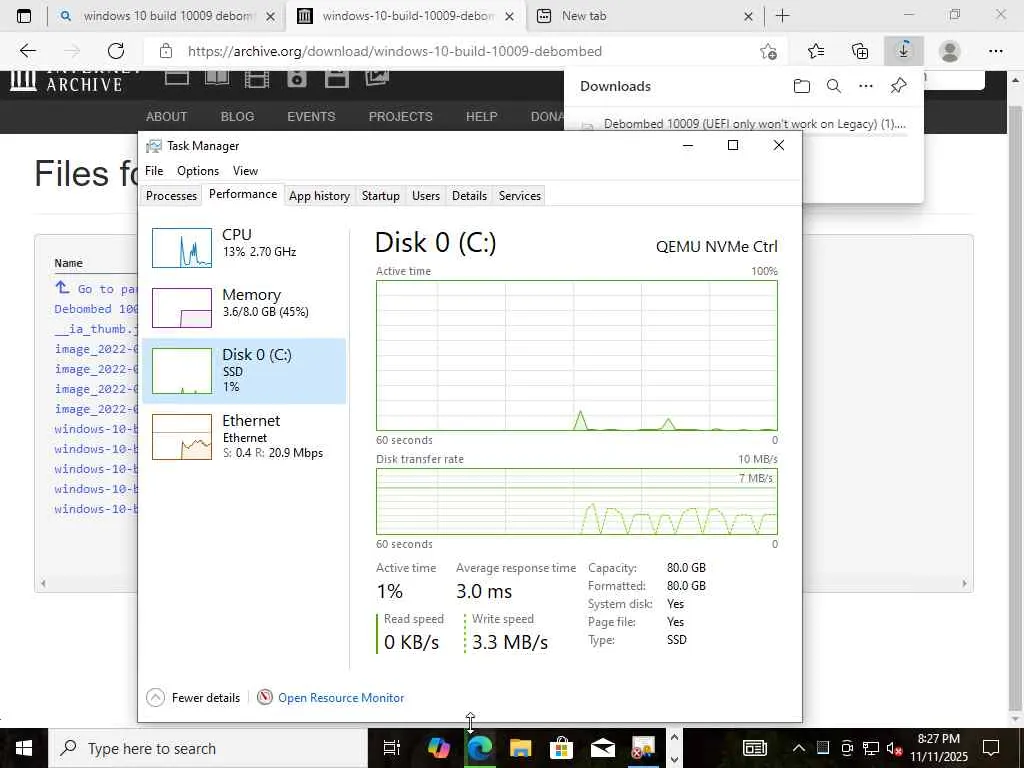The width and height of the screenshot is (1024, 768).
Task: Open Internet Archive video film icon
Action: pyautogui.click(x=257, y=79)
